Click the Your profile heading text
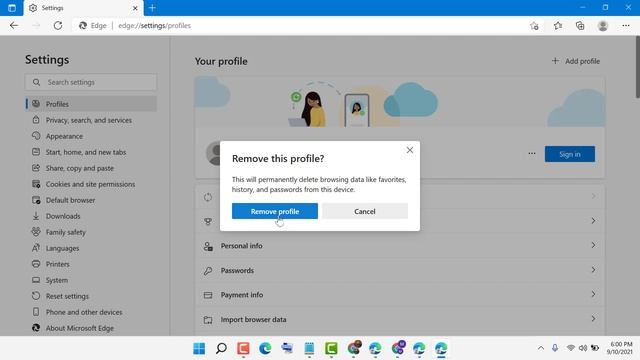 click(x=221, y=61)
